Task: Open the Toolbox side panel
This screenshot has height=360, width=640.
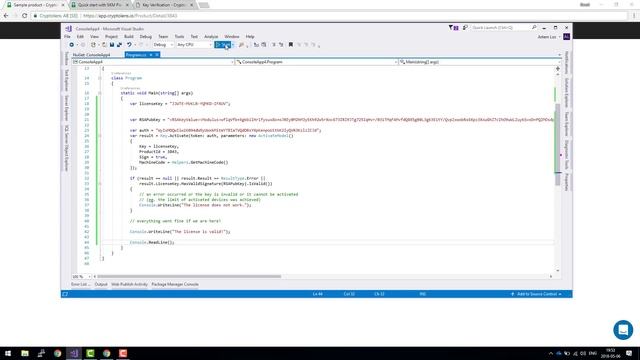Action: [x=67, y=58]
